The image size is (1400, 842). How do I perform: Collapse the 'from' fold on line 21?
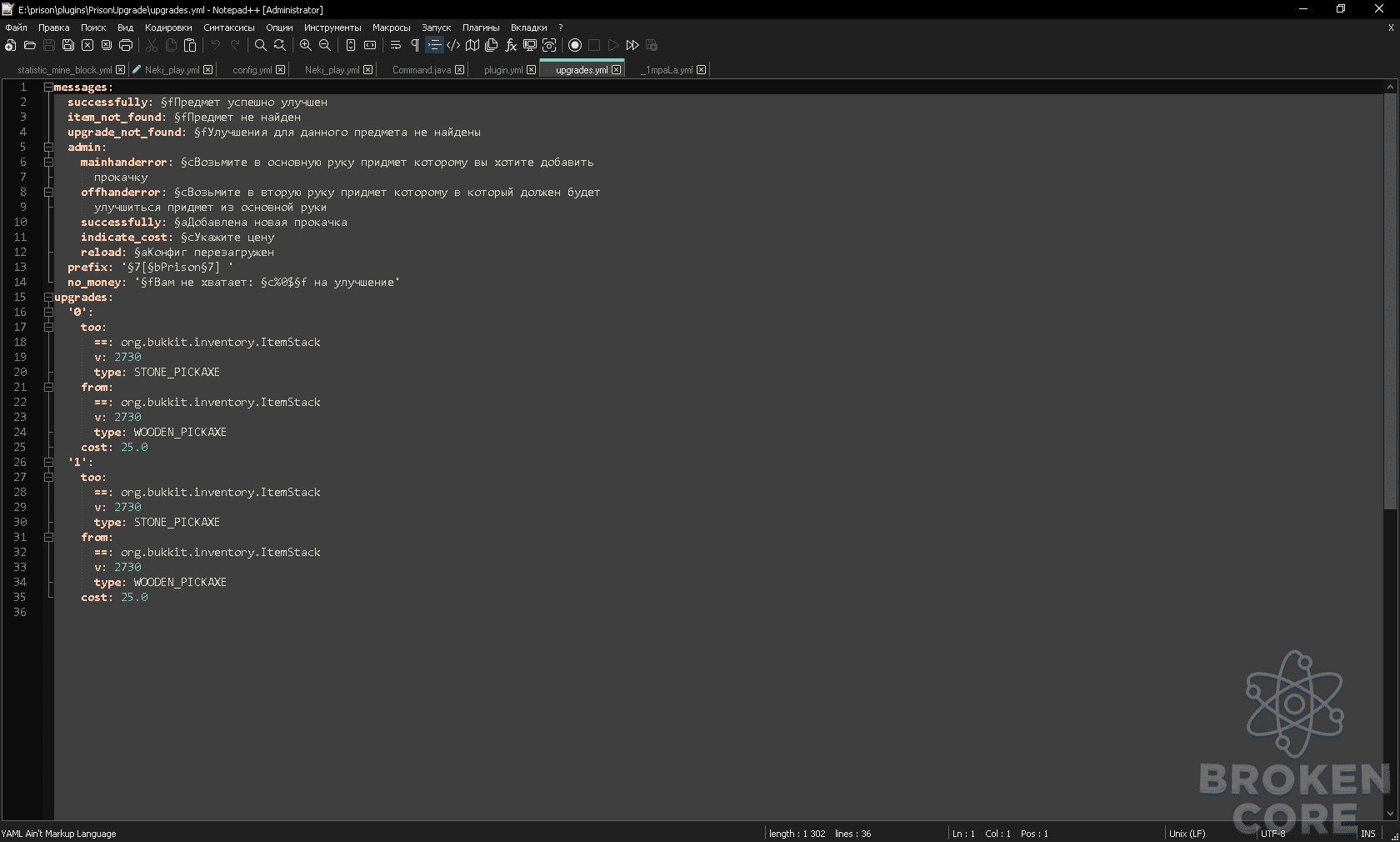pos(48,387)
